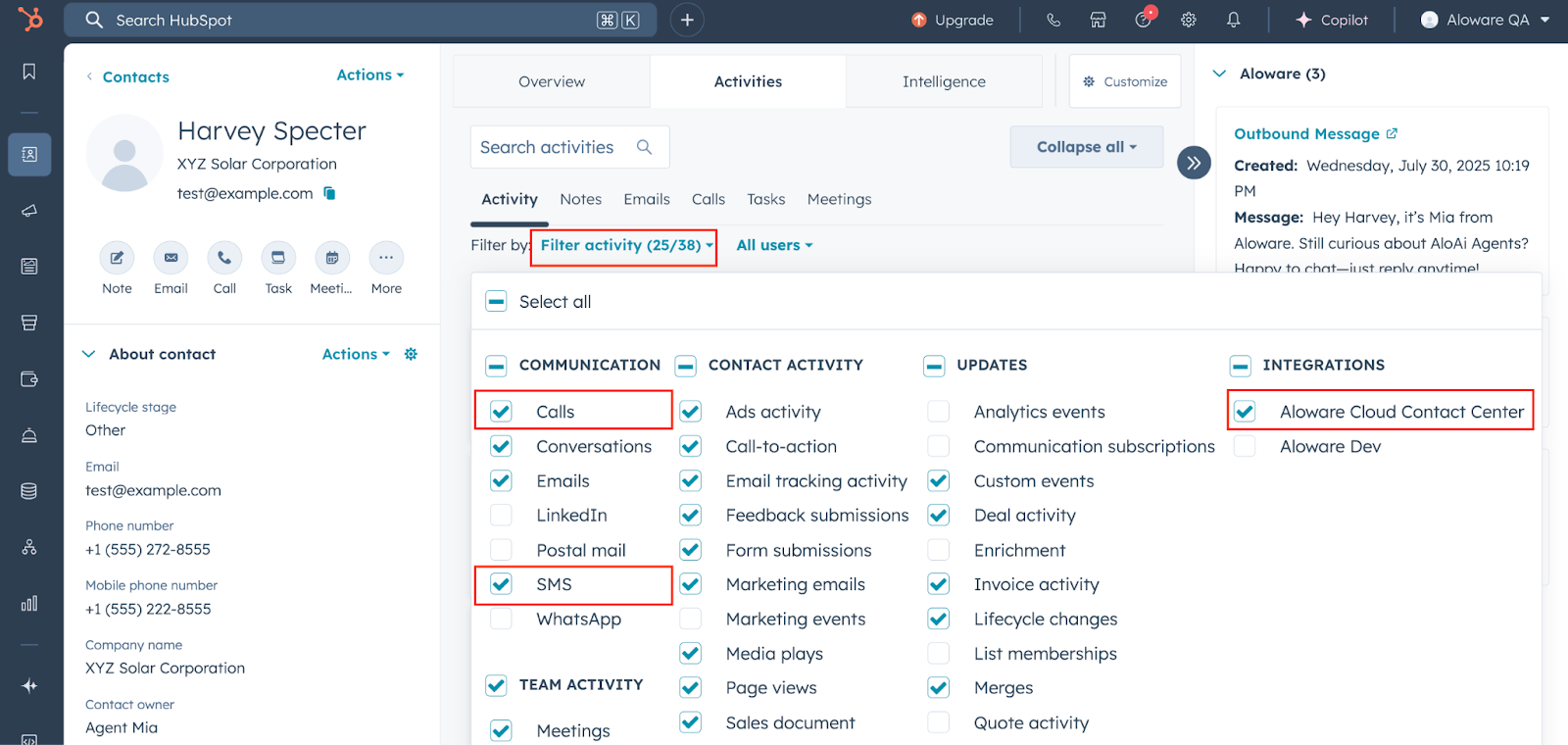Click the Task action icon

pyautogui.click(x=278, y=258)
